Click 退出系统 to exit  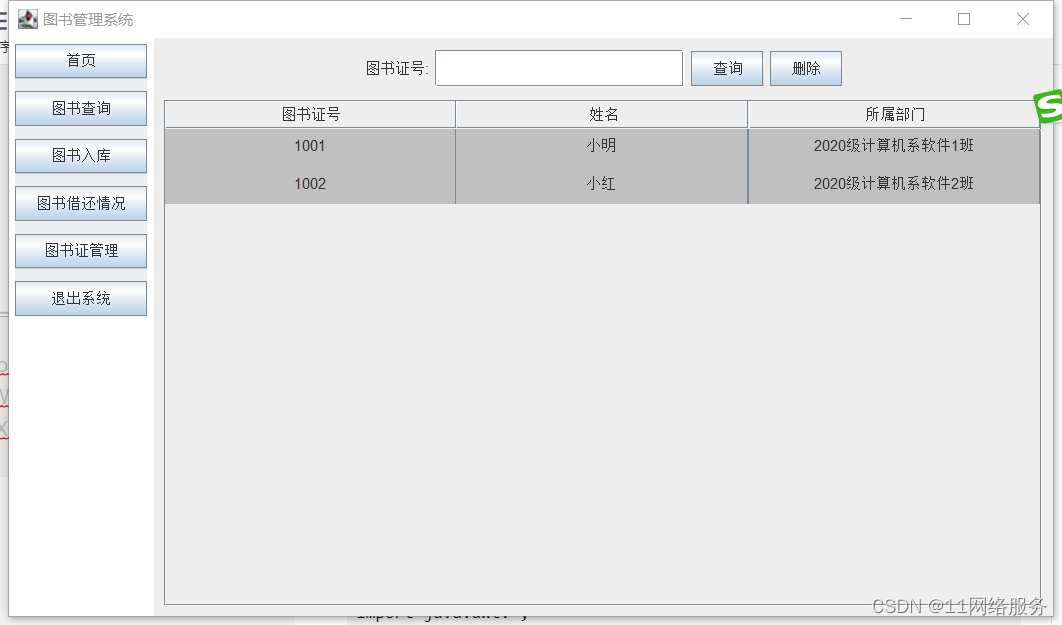tap(81, 299)
